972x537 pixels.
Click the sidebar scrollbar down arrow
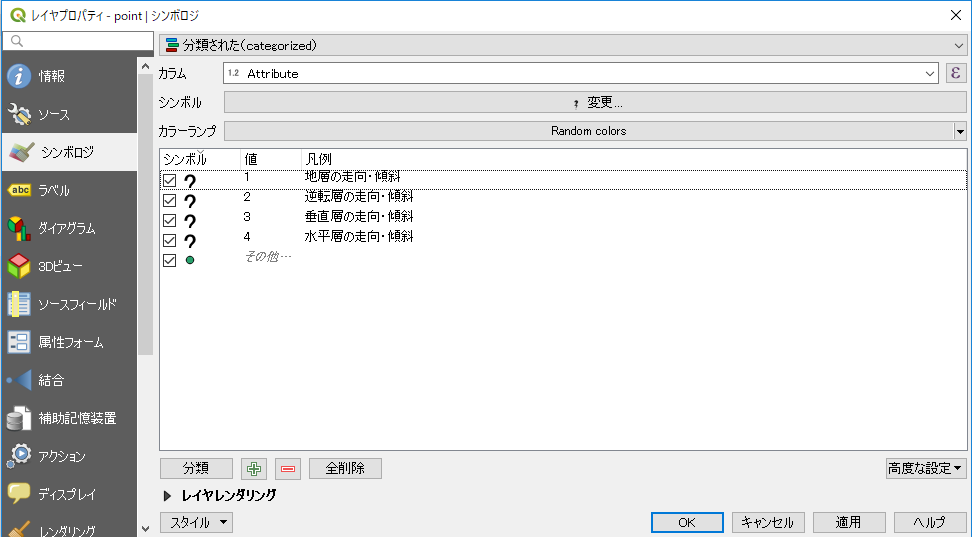(x=146, y=529)
